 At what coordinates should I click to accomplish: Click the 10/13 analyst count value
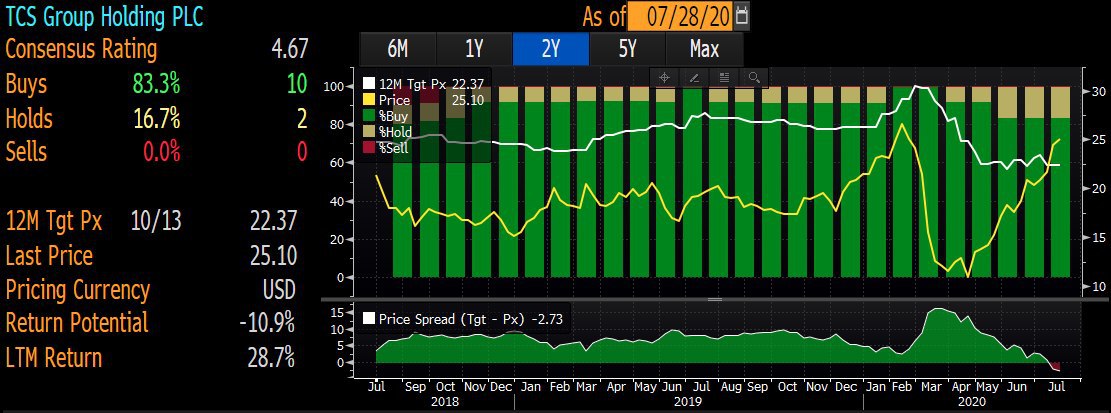156,221
